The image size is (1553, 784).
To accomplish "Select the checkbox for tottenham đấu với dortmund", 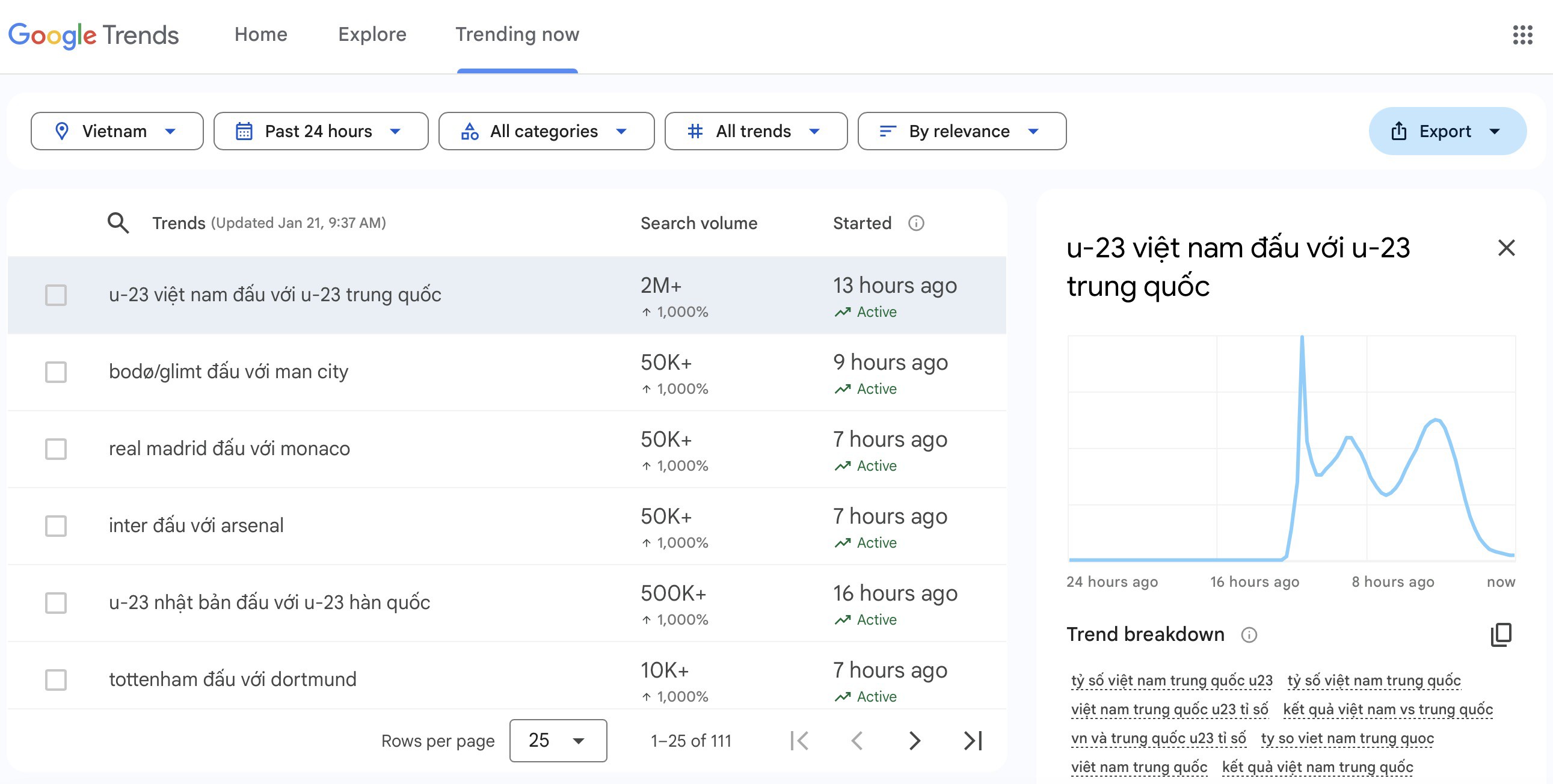I will coord(55,680).
